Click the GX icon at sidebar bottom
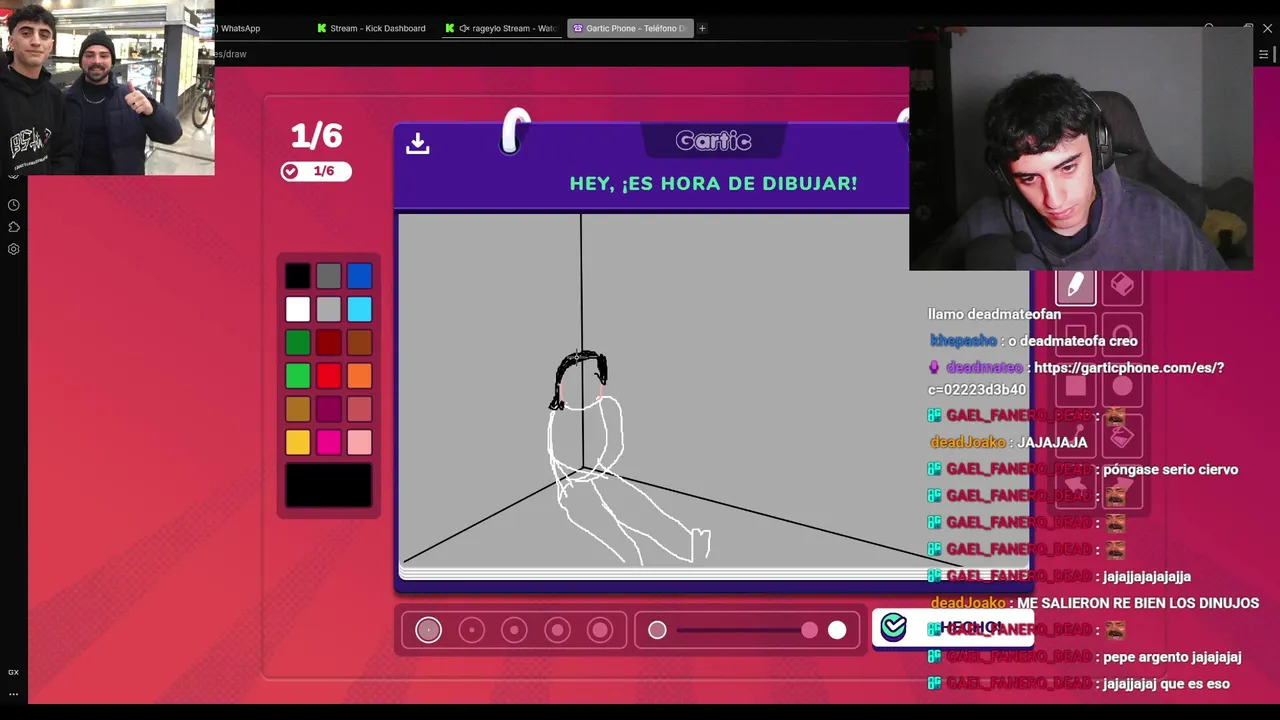 tap(14, 672)
